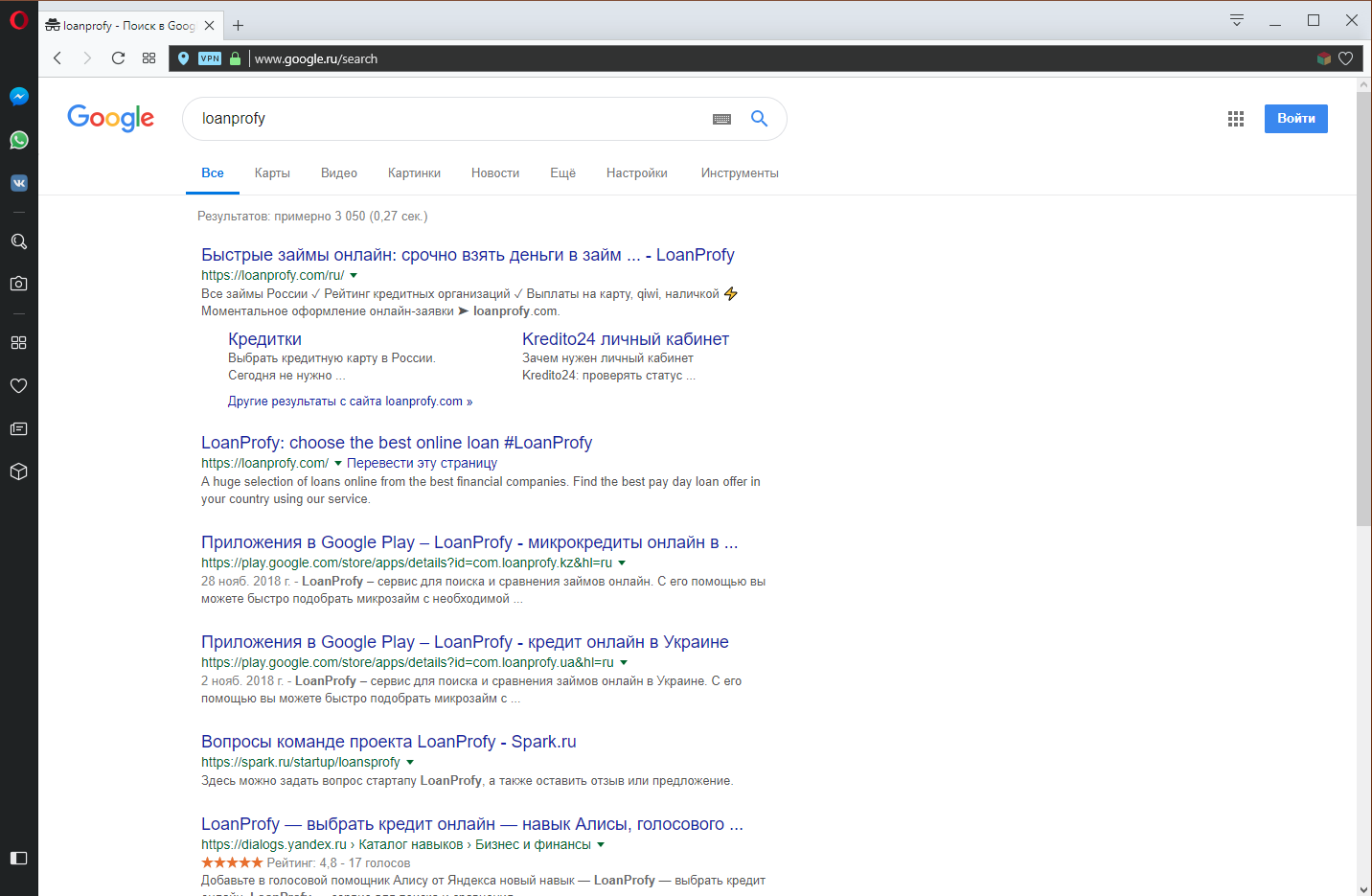This screenshot has height=896, width=1372.
Task: Click Перевести эту страницу translate link
Action: (422, 463)
